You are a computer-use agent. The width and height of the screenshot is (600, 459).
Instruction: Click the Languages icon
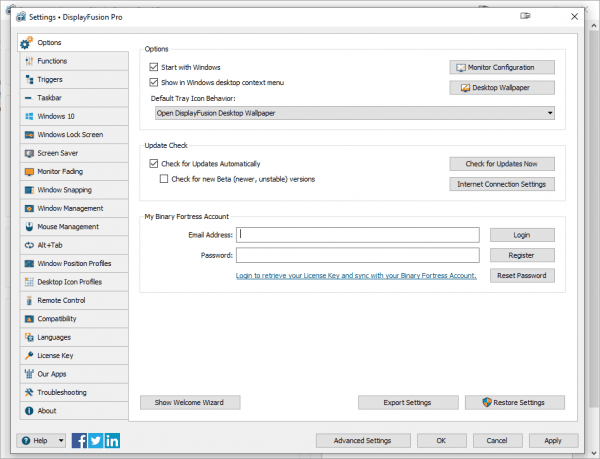tap(29, 337)
